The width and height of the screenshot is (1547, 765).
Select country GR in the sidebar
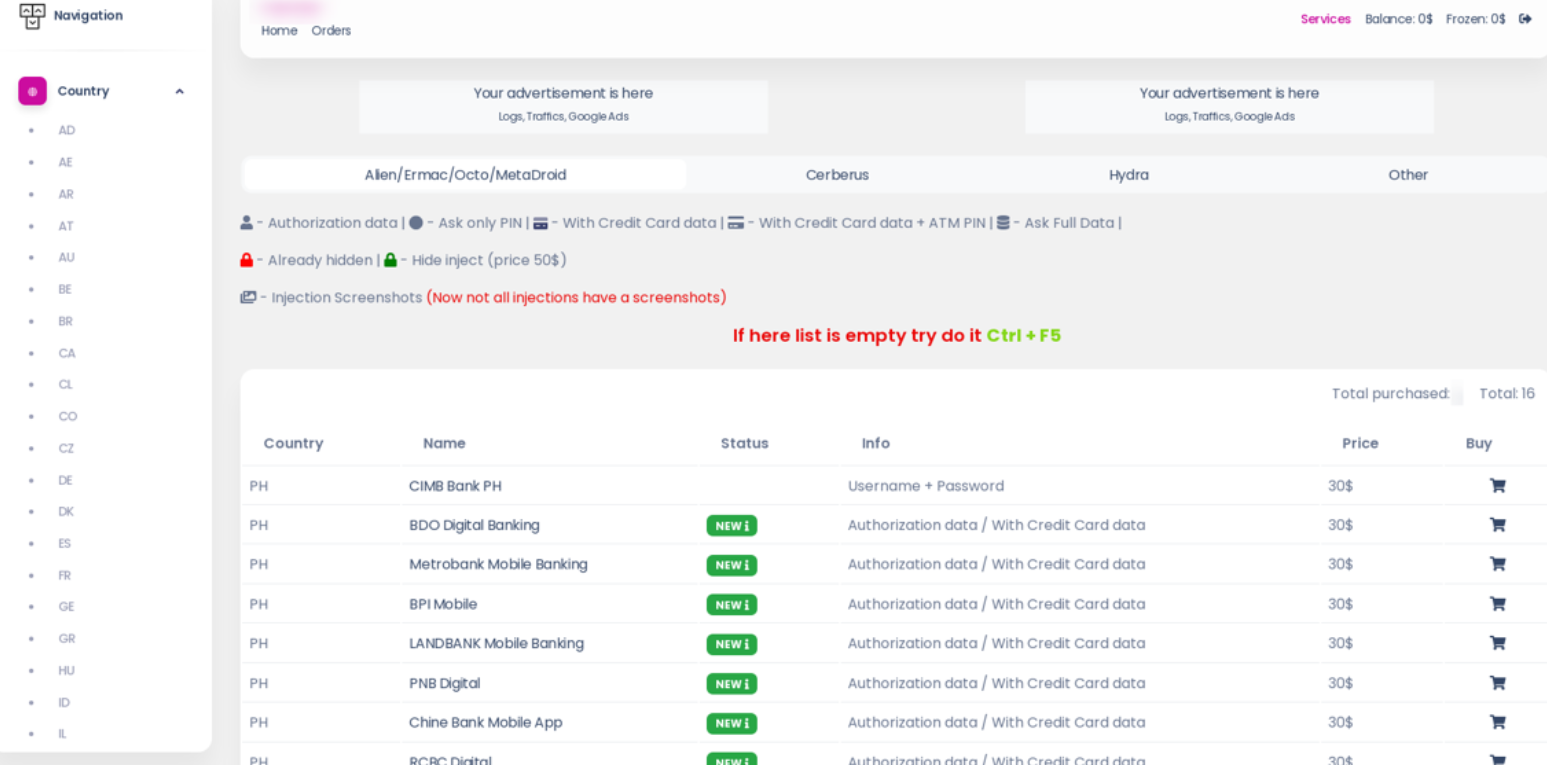(x=67, y=639)
